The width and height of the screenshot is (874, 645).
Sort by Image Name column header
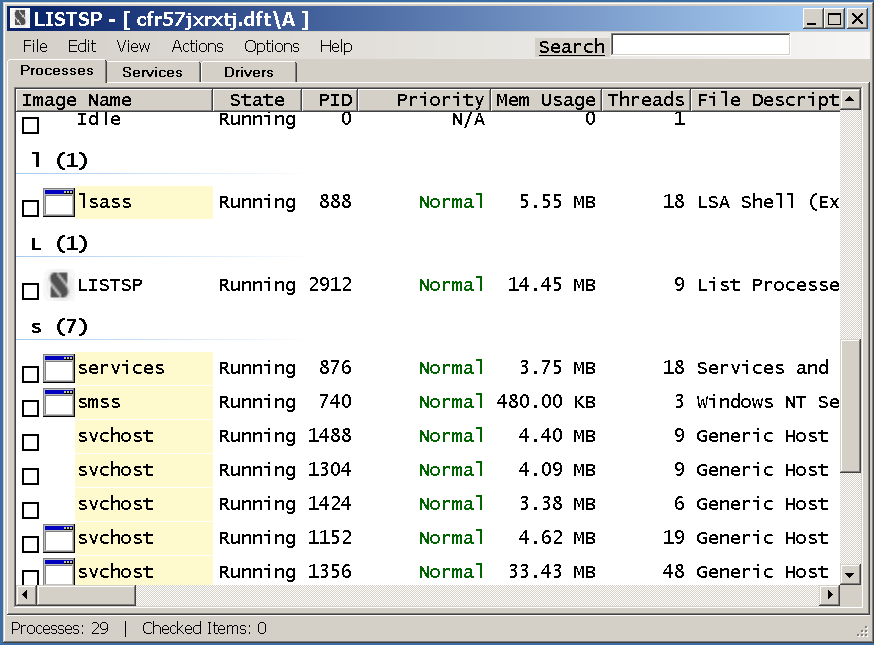click(x=114, y=100)
